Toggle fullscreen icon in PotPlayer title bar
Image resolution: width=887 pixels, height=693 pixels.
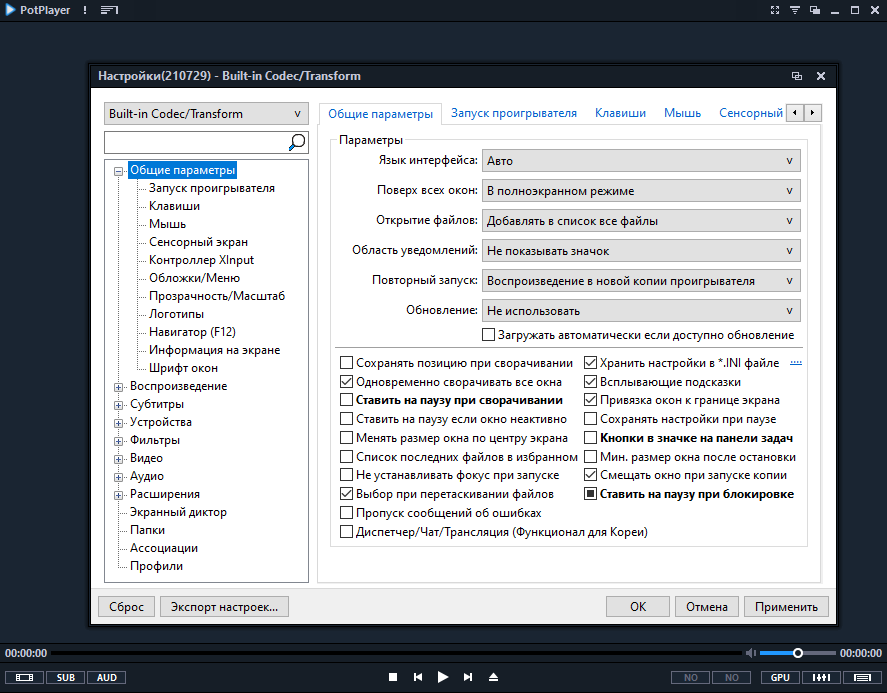(x=775, y=10)
